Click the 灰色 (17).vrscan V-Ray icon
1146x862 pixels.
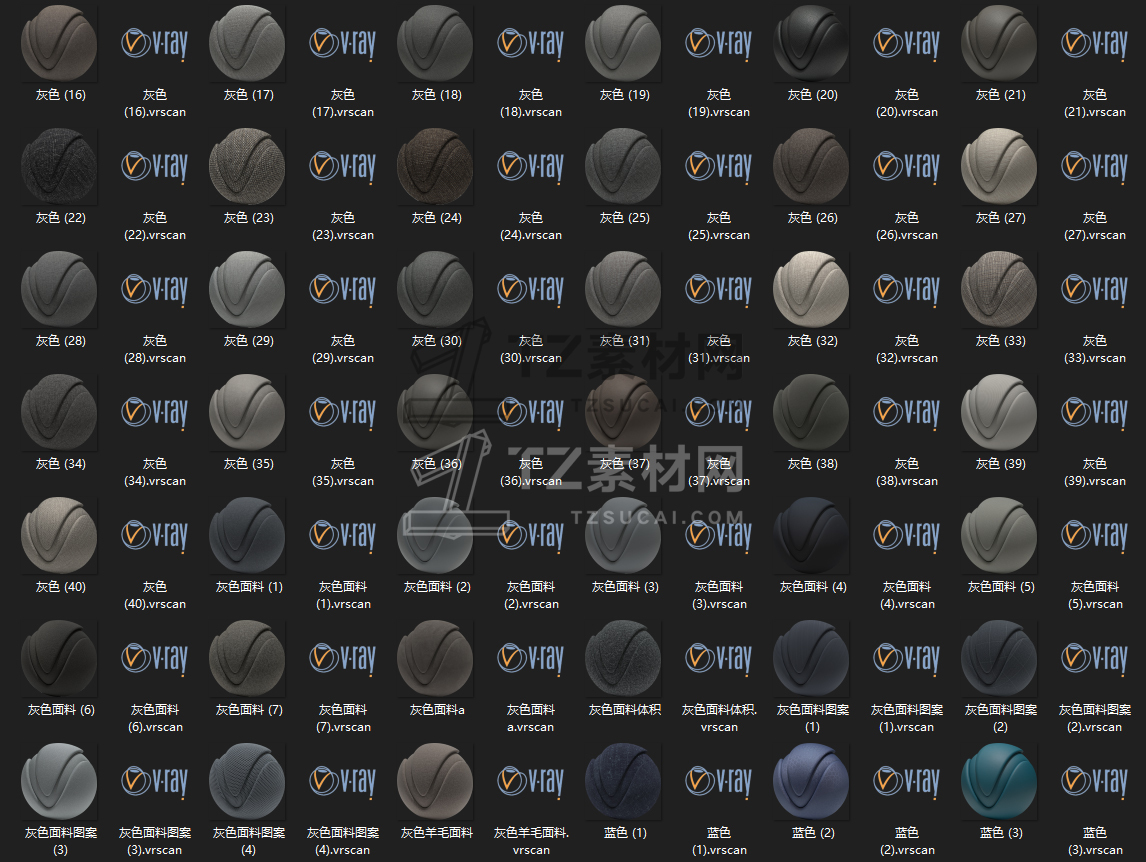point(342,43)
